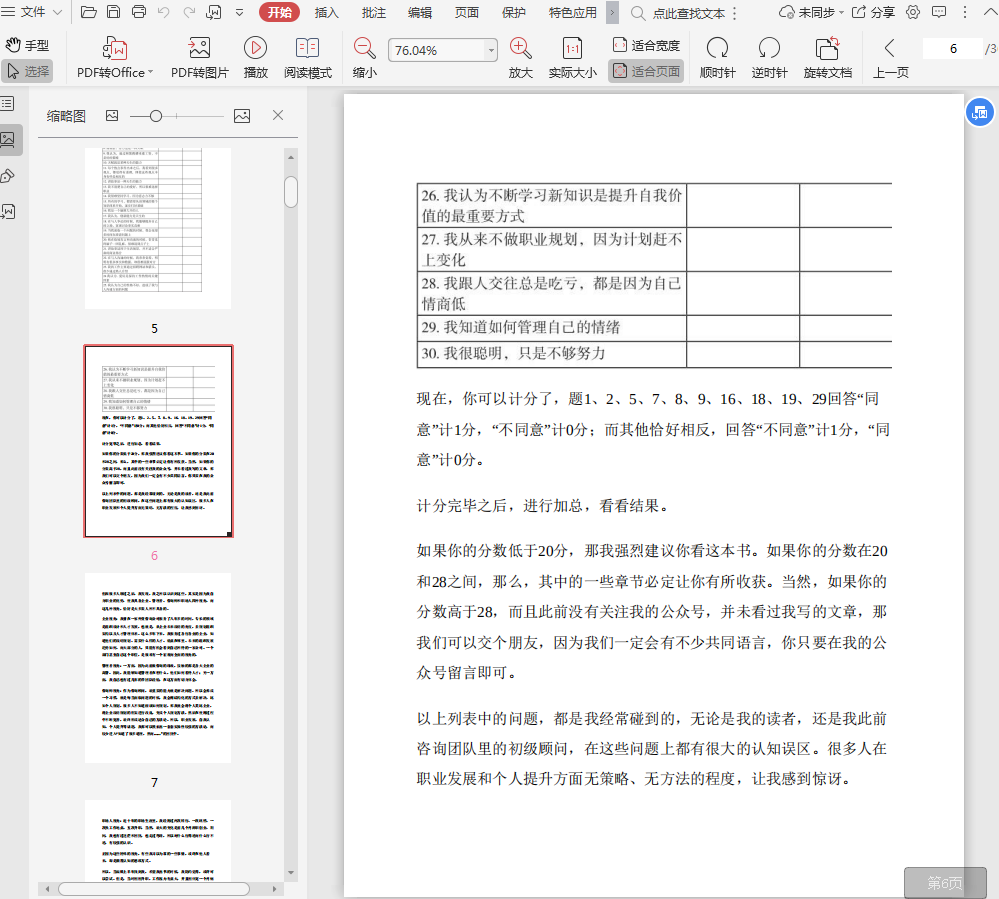Image resolution: width=999 pixels, height=899 pixels.
Task: Click the export document icon
Action: pos(214,12)
